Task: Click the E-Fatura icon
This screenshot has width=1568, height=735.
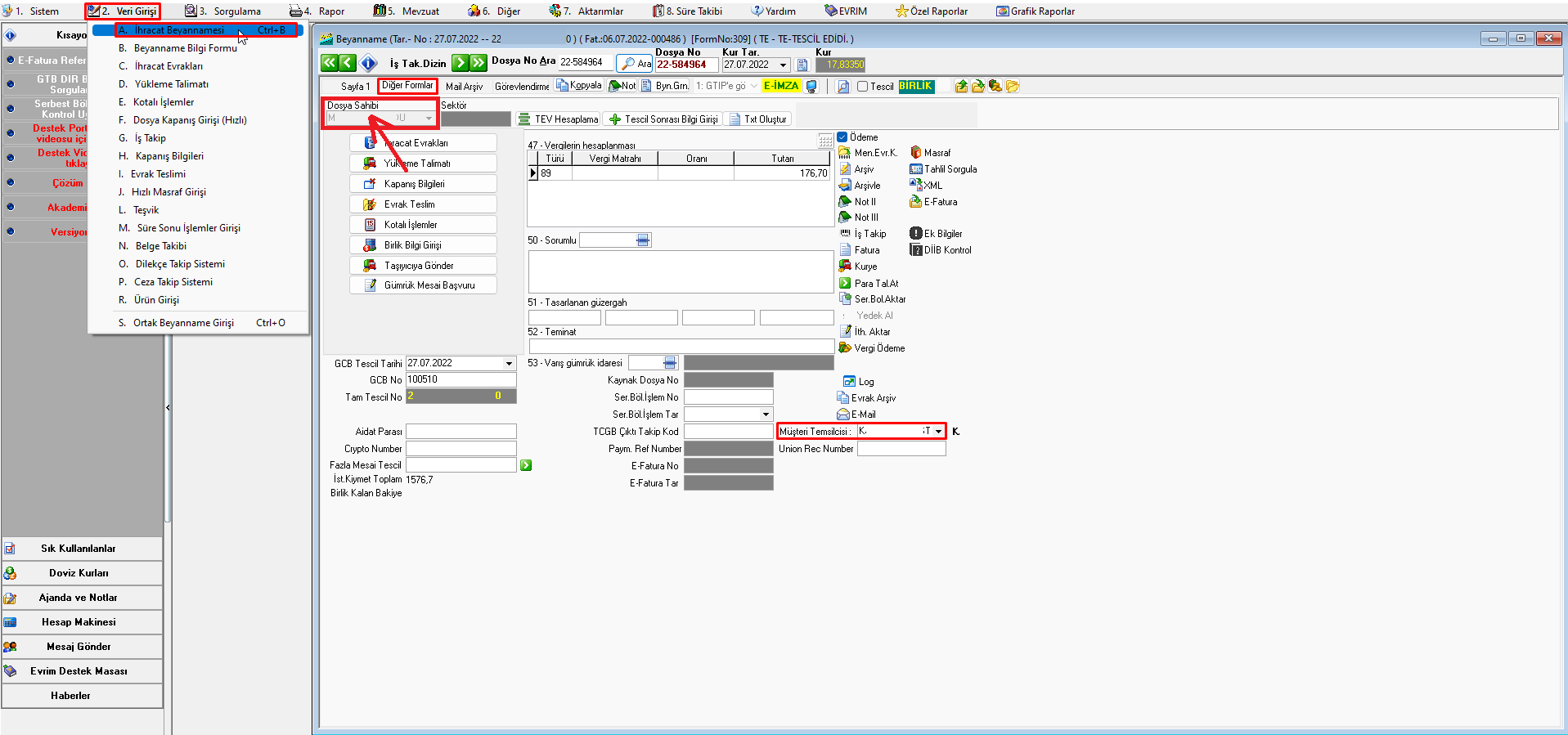Action: click(916, 202)
